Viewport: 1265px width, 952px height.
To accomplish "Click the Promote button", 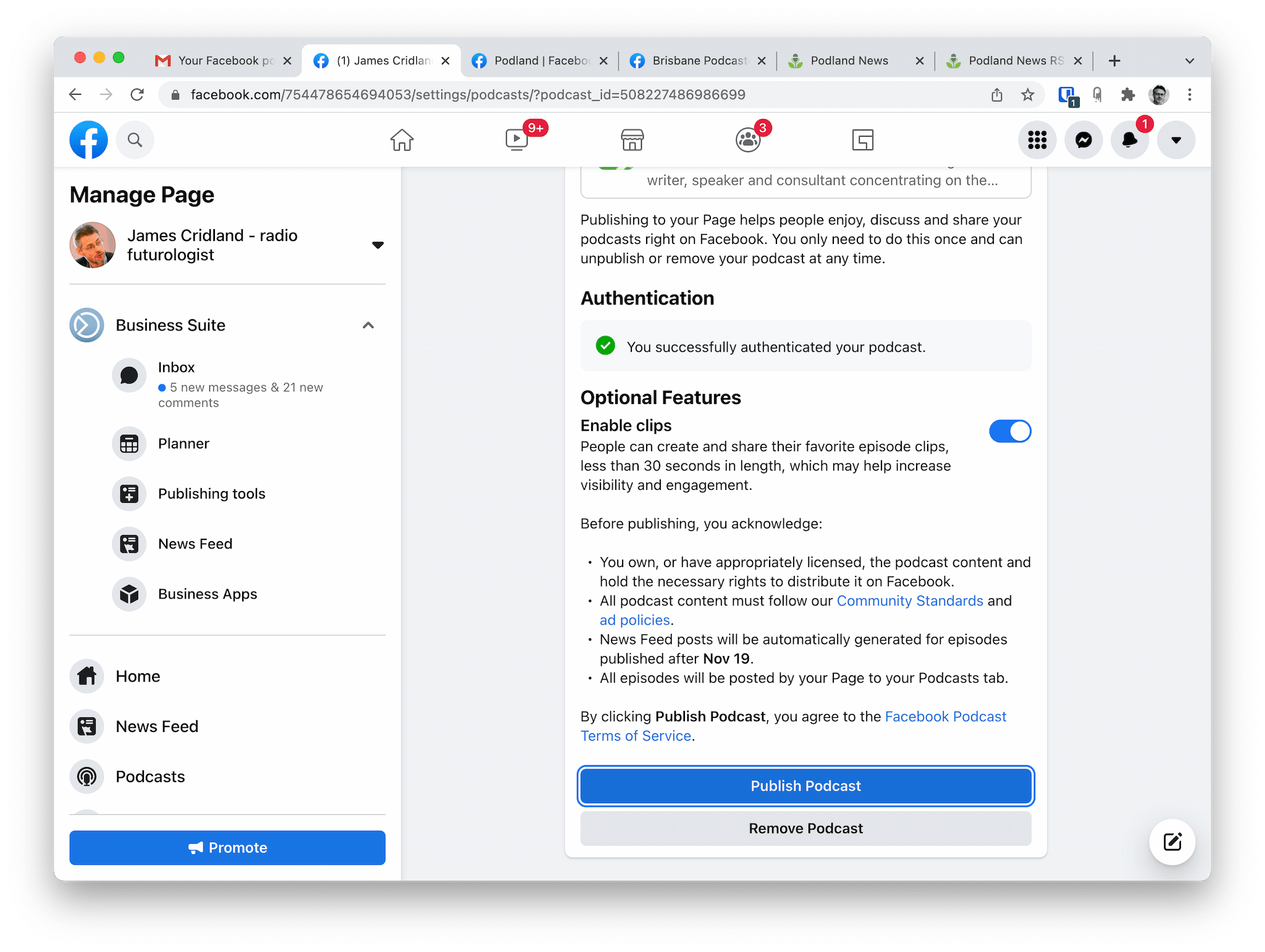I will (227, 848).
